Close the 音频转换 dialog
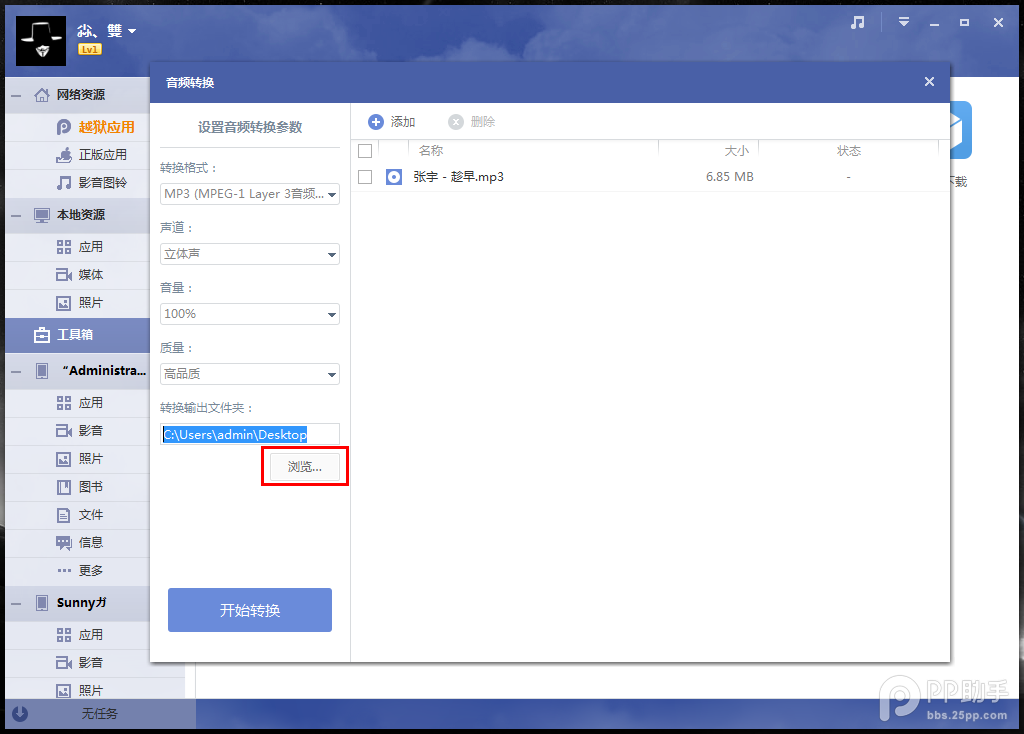The height and width of the screenshot is (734, 1024). coord(929,82)
